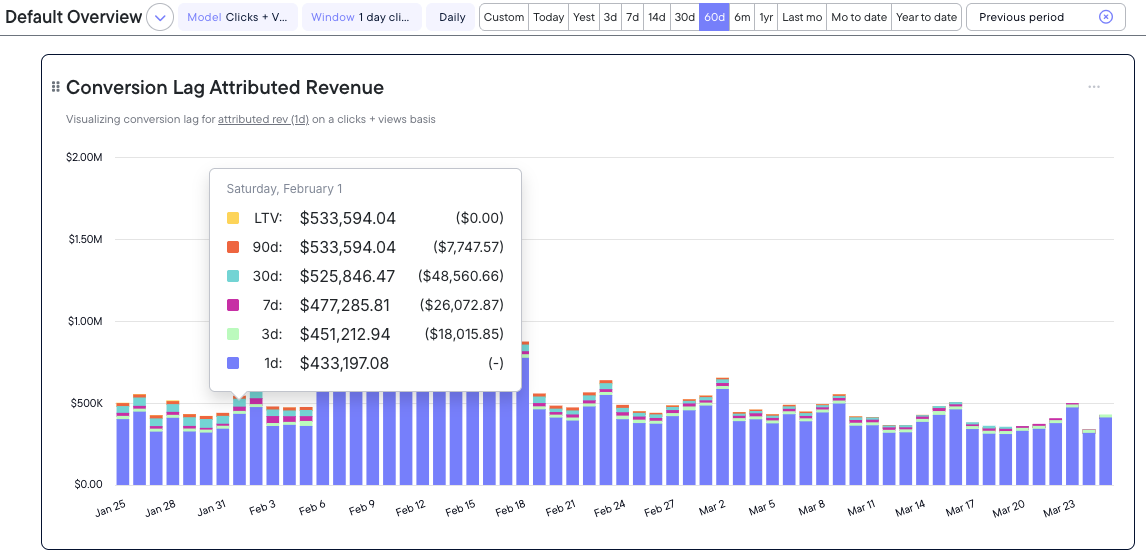The height and width of the screenshot is (557, 1146).
Task: Clear the Previous period comparison
Action: tap(1105, 17)
